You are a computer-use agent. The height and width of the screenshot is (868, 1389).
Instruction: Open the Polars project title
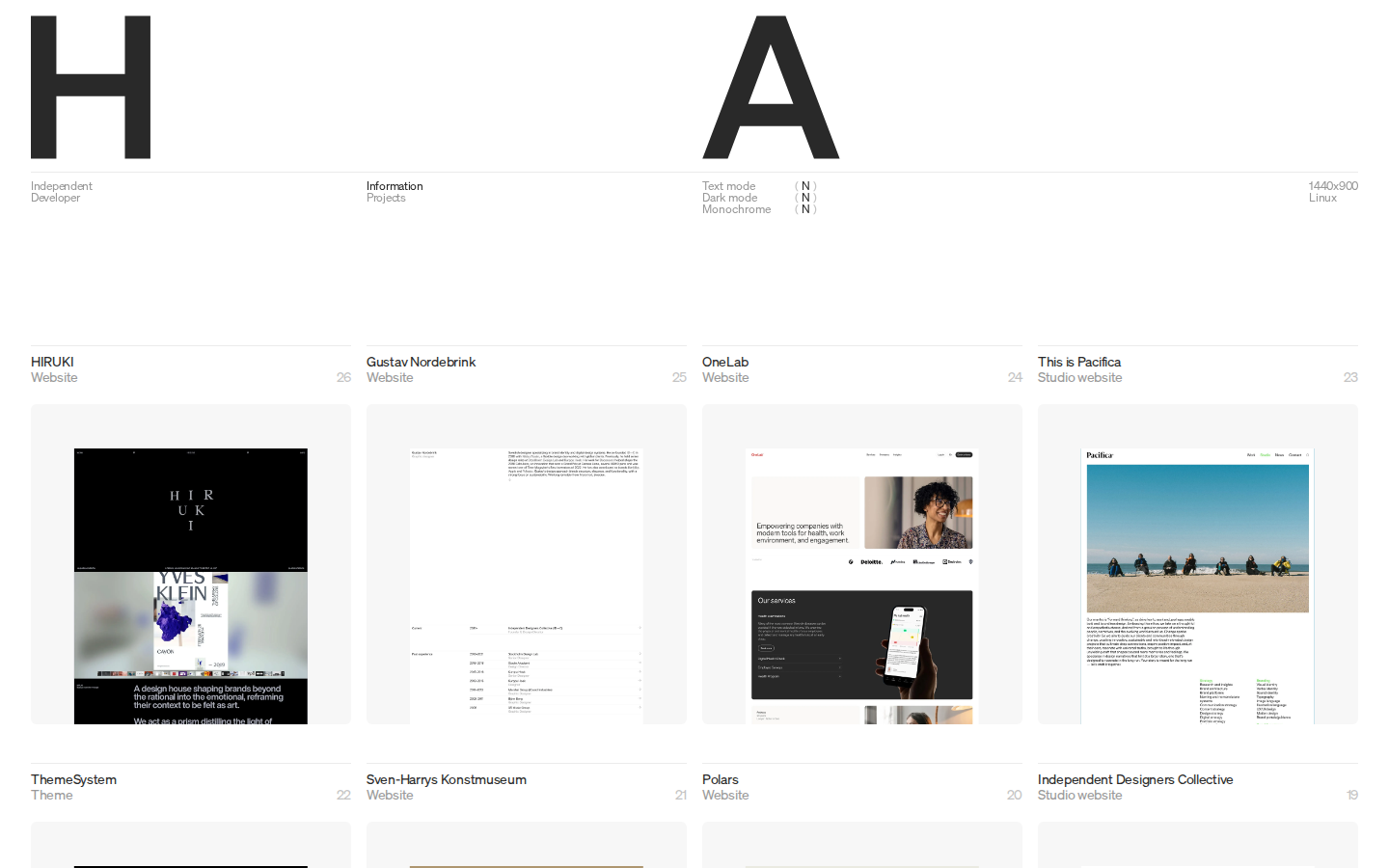click(x=721, y=779)
